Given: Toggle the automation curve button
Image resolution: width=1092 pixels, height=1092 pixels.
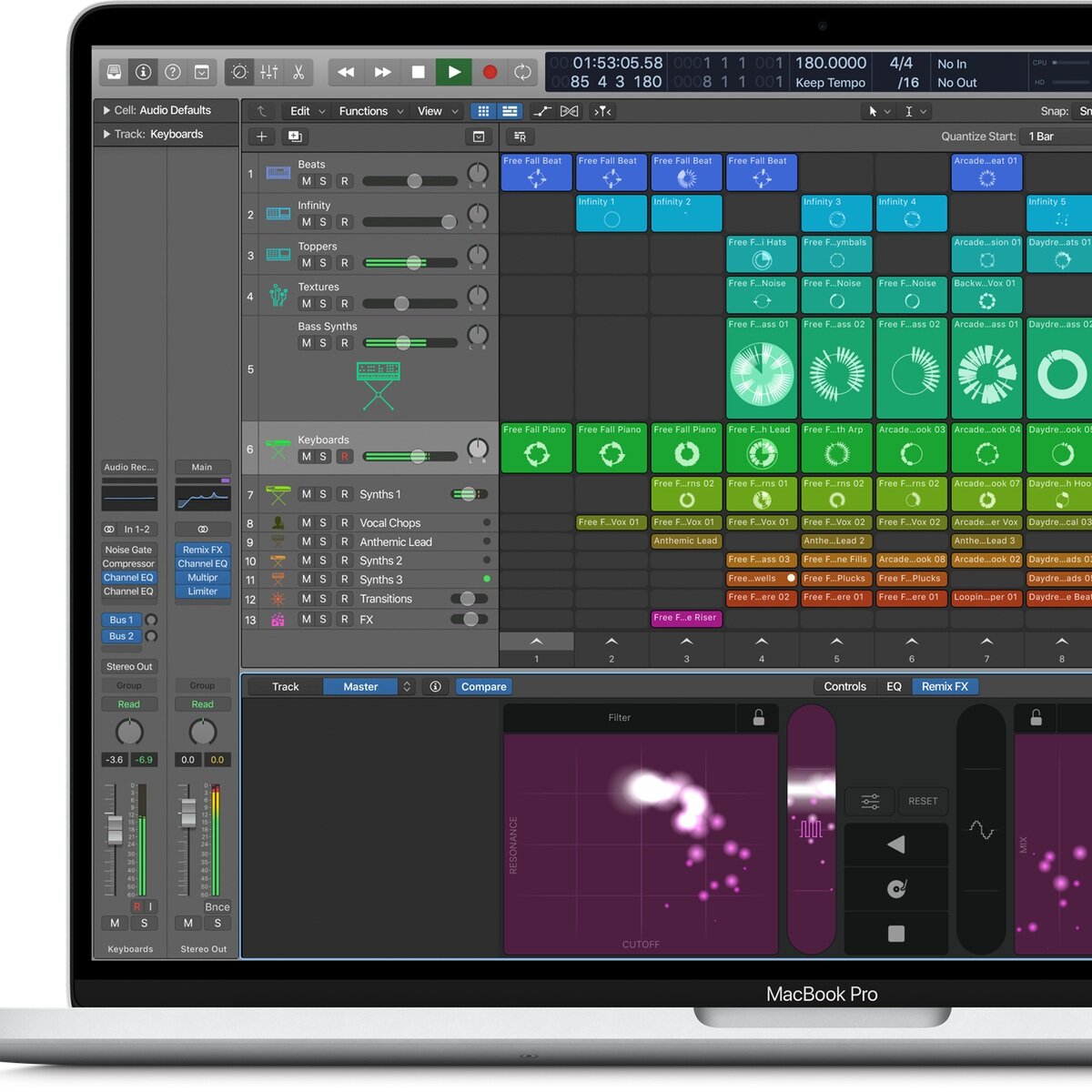Looking at the screenshot, I should [x=542, y=111].
